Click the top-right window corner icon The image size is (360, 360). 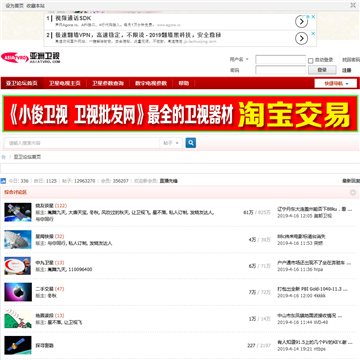coord(353,5)
